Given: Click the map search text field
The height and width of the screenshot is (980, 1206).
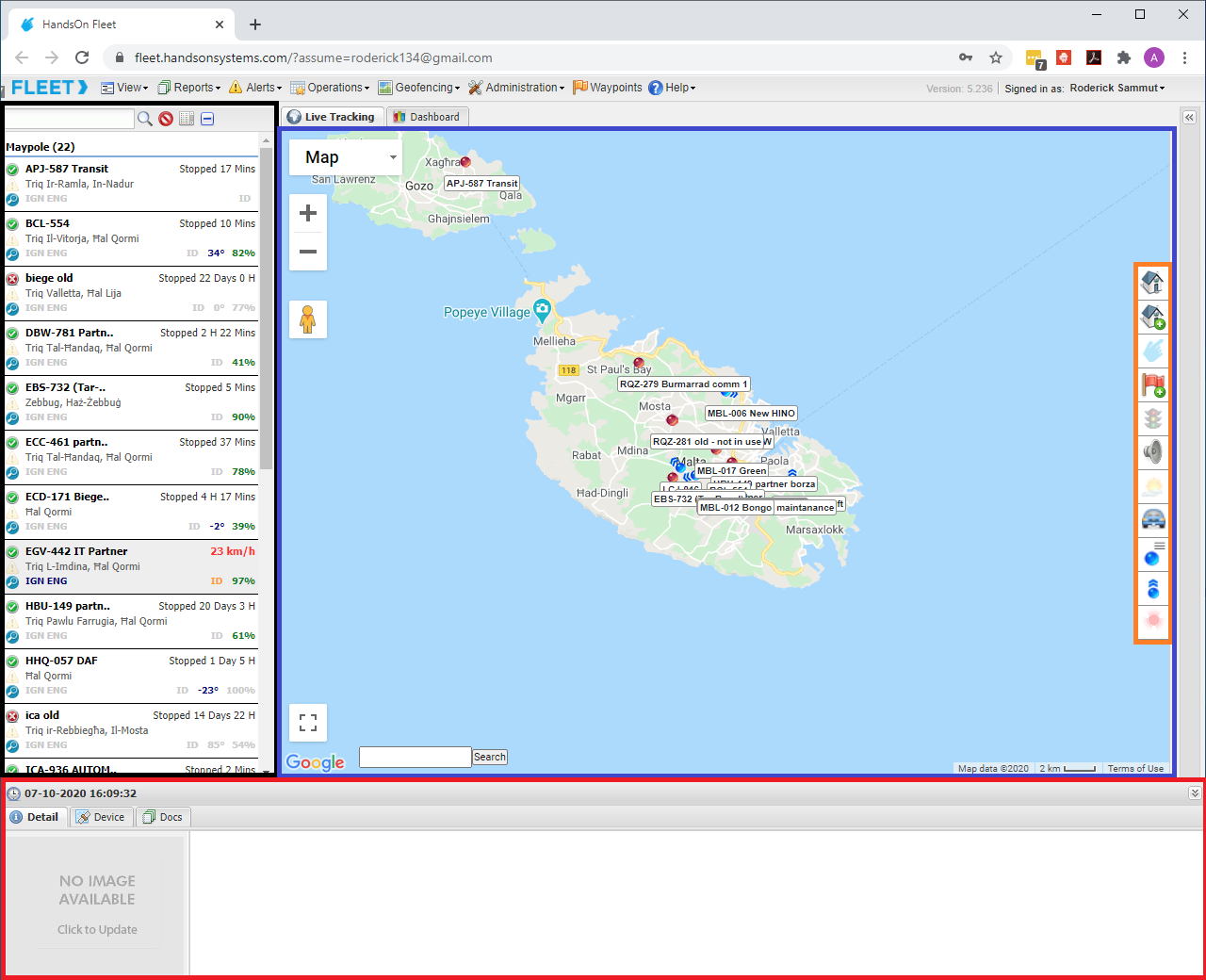Looking at the screenshot, I should (416, 757).
